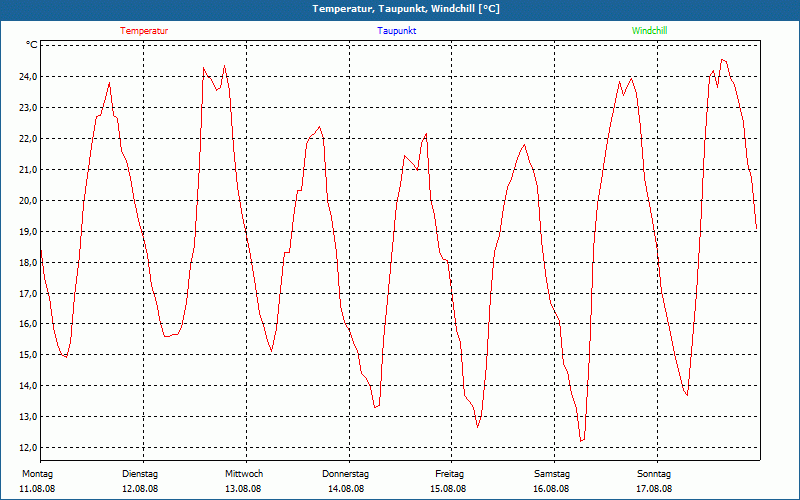Click the 19,0 y-axis value
800x500 pixels.
pyautogui.click(x=29, y=232)
